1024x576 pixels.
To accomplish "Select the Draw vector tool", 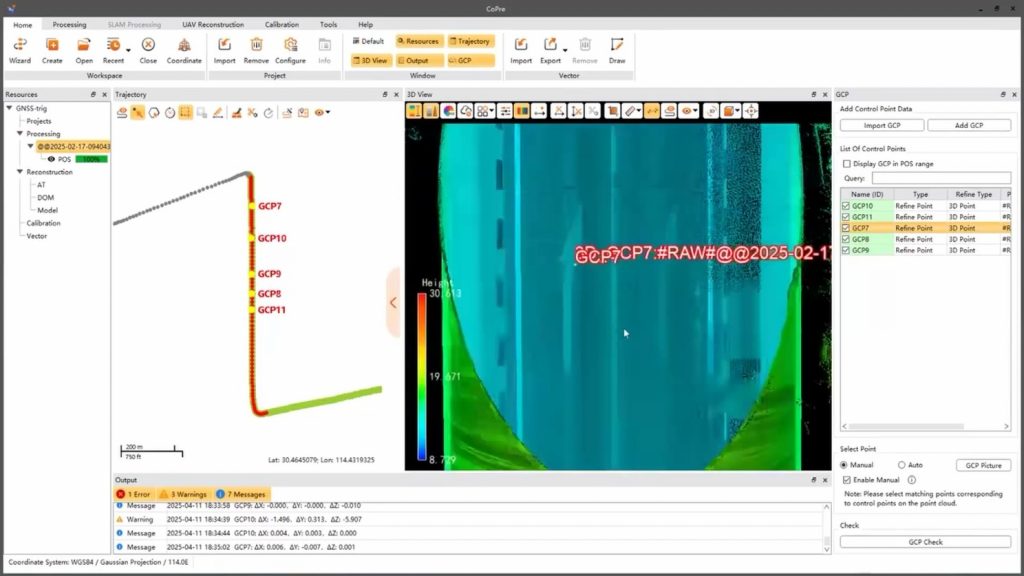I will tap(617, 45).
